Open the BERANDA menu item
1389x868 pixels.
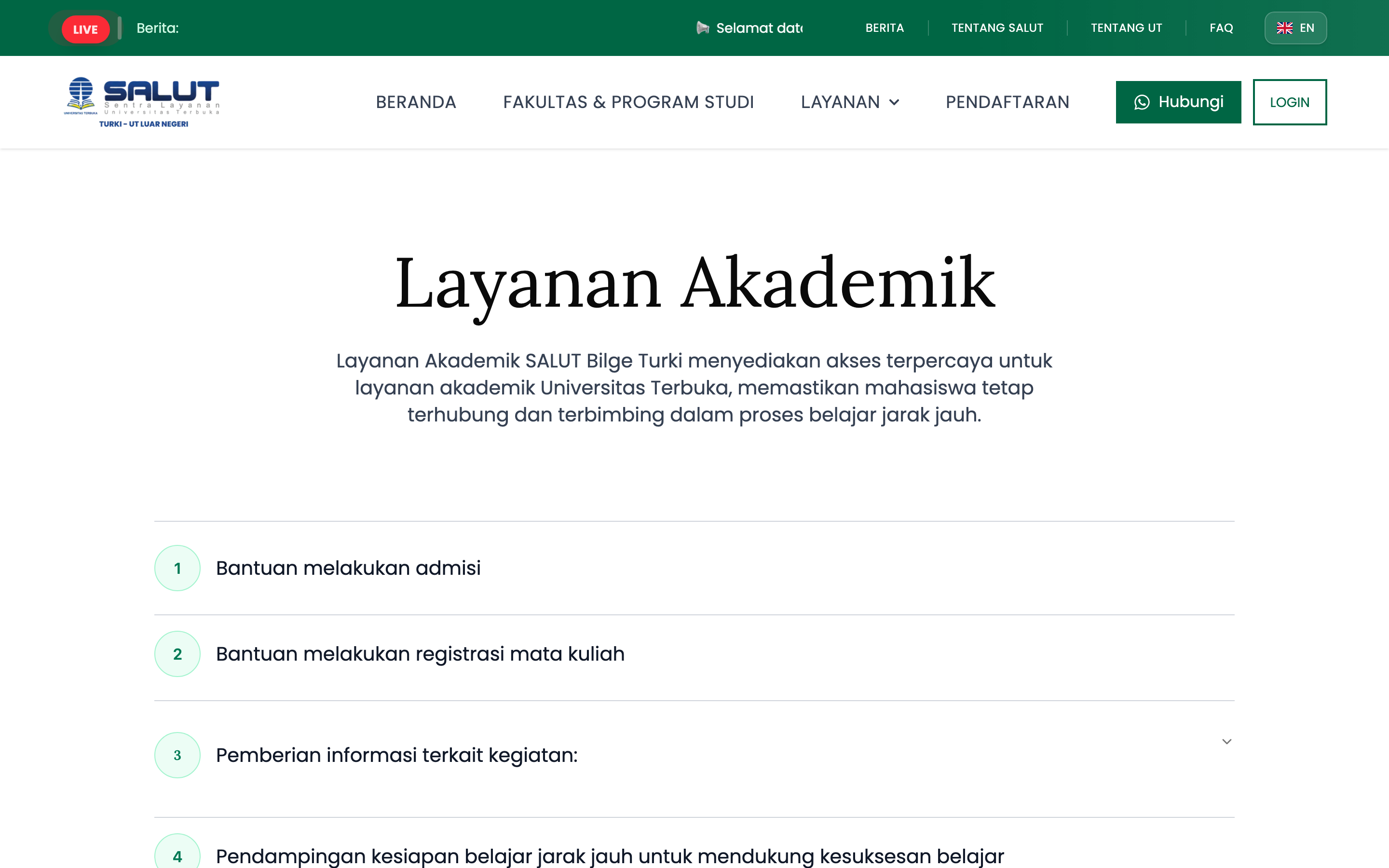[416, 102]
